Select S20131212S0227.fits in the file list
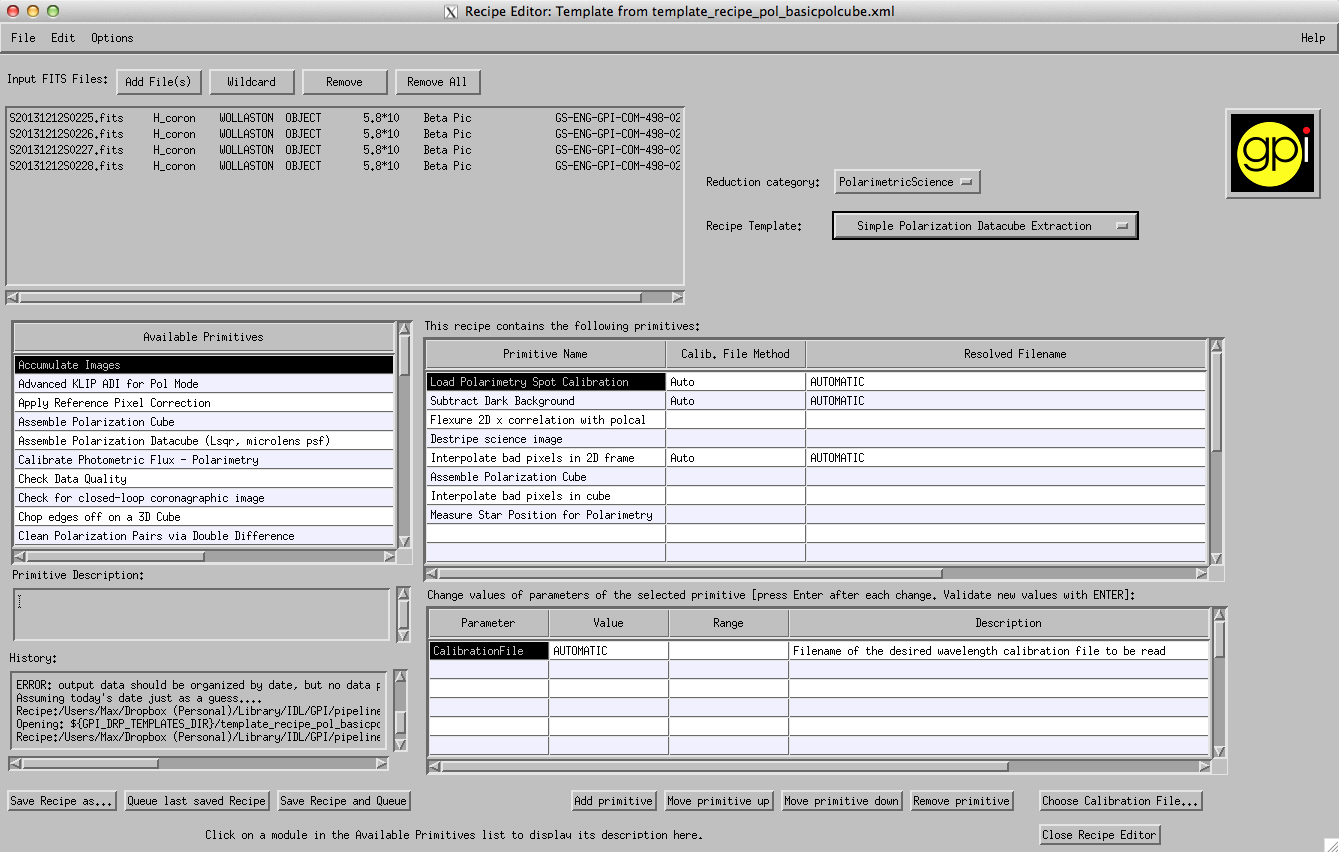 coord(66,150)
